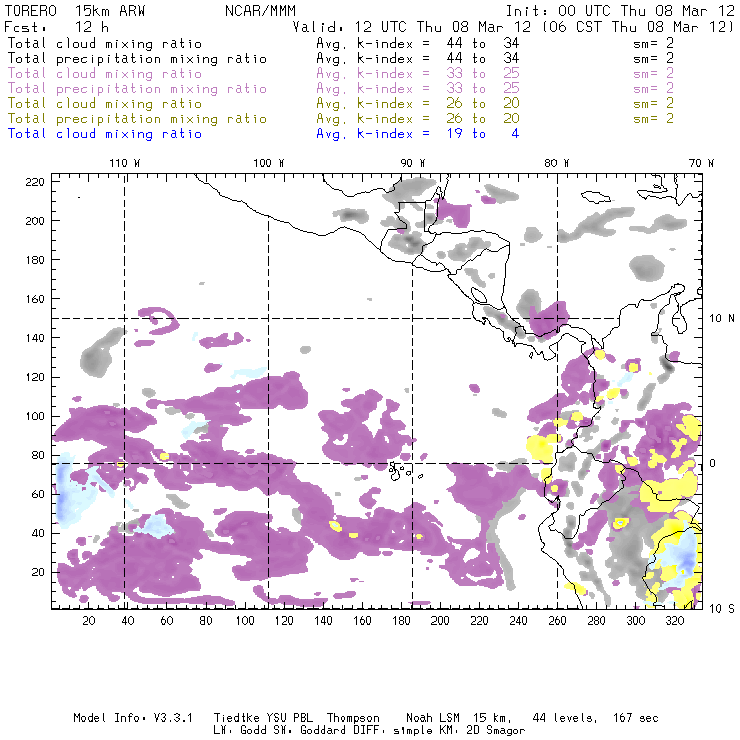Select the '80 W' longitude label
The width and height of the screenshot is (740, 740).
point(557,163)
